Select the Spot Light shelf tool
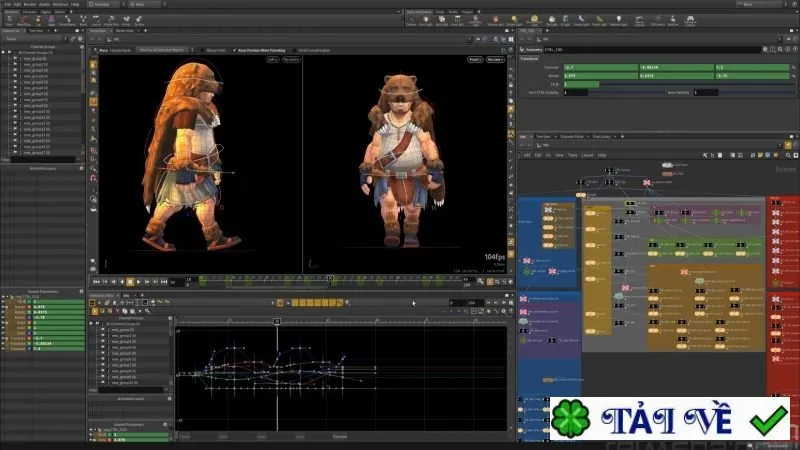800x450 pixels. coord(442,21)
